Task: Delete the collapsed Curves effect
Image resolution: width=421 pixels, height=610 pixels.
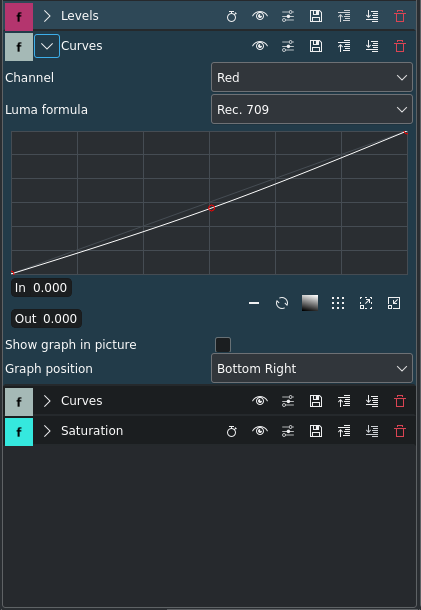Action: (x=400, y=401)
